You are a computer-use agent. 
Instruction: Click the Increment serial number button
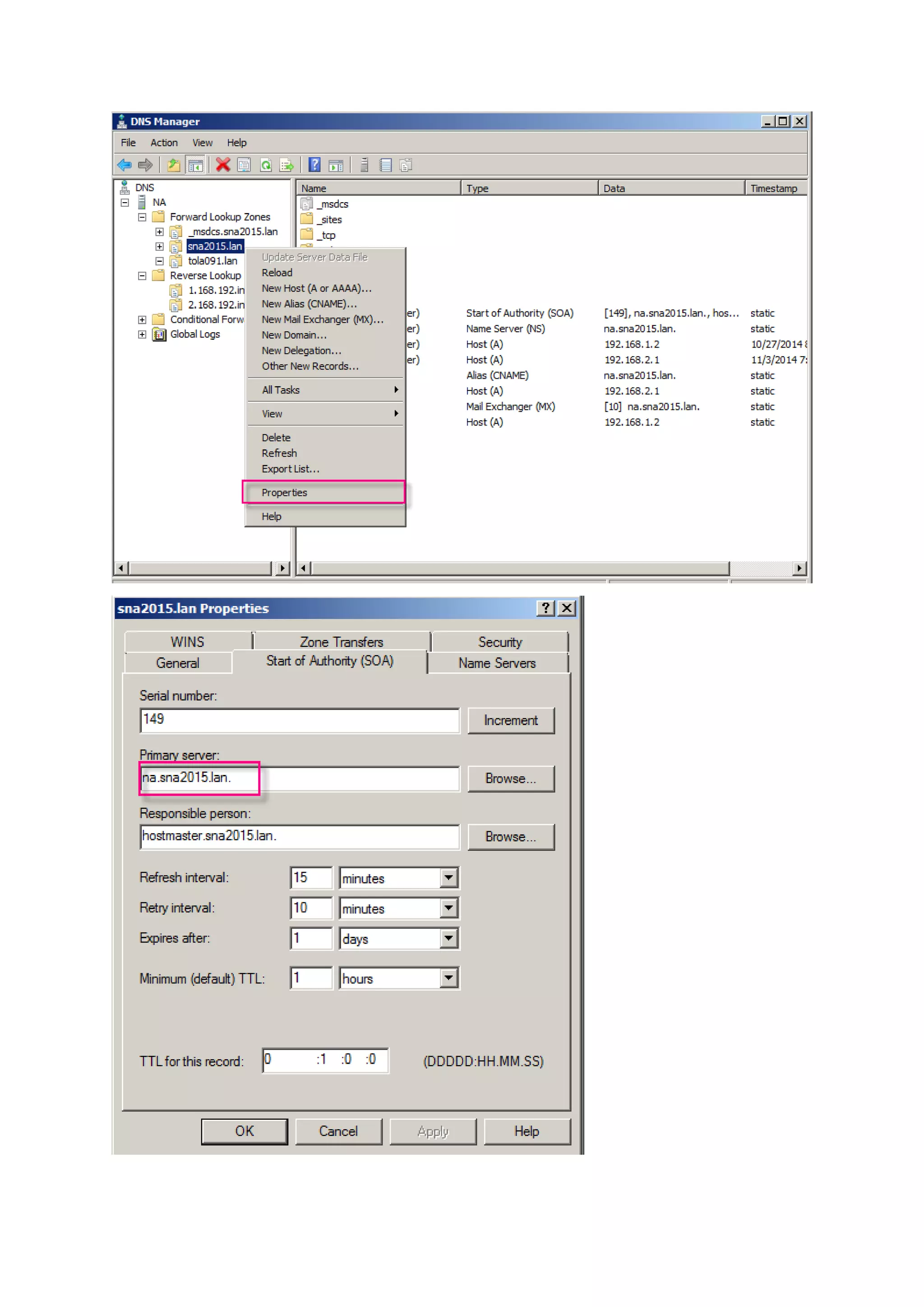click(x=510, y=720)
